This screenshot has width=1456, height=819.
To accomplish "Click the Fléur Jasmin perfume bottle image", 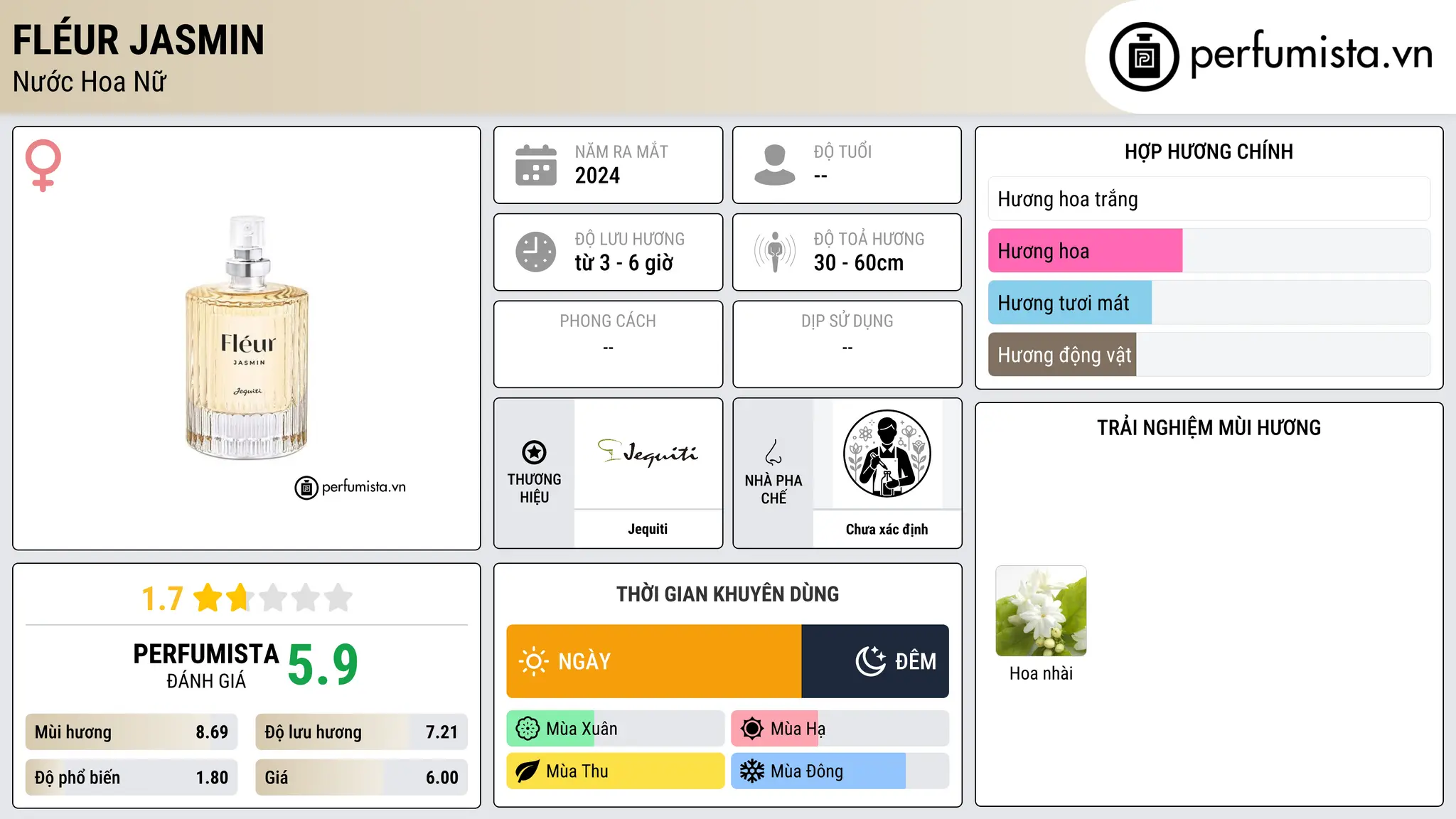I will (247, 338).
